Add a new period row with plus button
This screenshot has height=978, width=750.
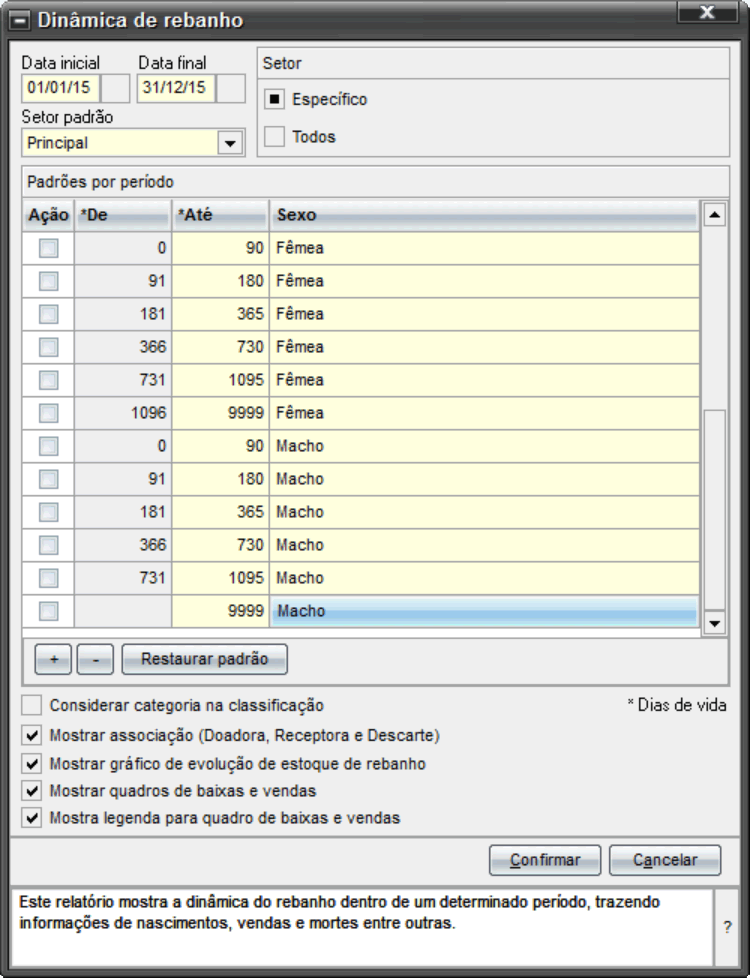tap(53, 659)
